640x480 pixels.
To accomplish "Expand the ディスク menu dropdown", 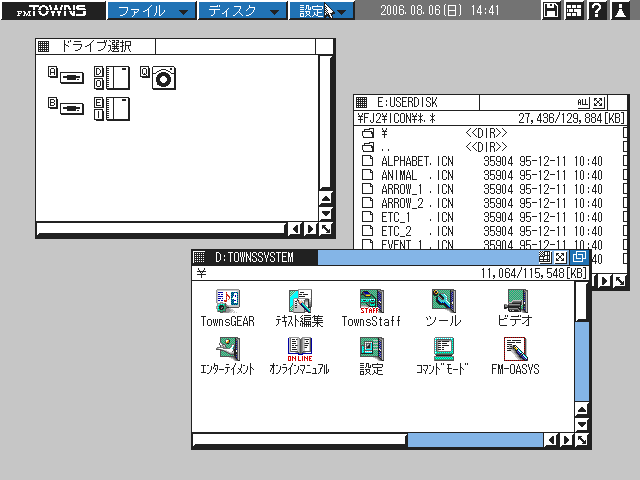I will pos(241,11).
